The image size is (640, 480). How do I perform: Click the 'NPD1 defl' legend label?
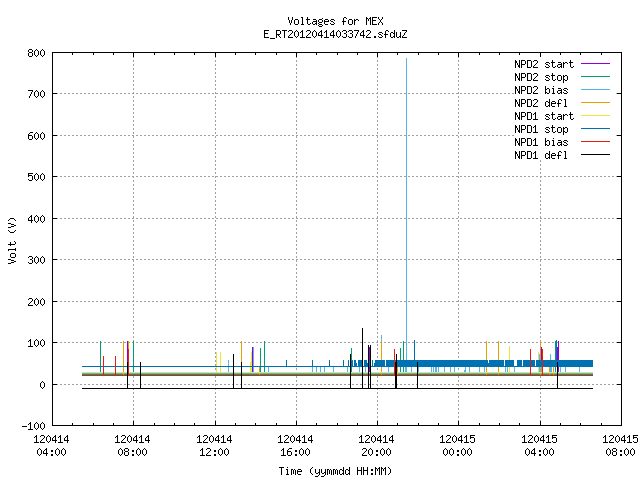pyautogui.click(x=541, y=155)
